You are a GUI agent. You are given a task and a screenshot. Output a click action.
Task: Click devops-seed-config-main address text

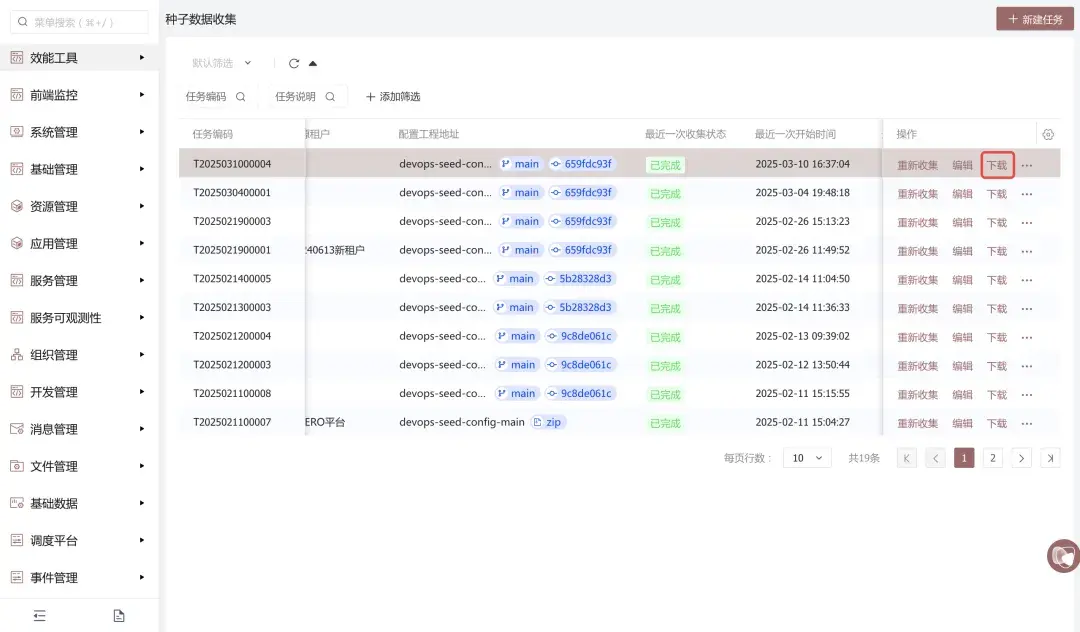pyautogui.click(x=461, y=422)
